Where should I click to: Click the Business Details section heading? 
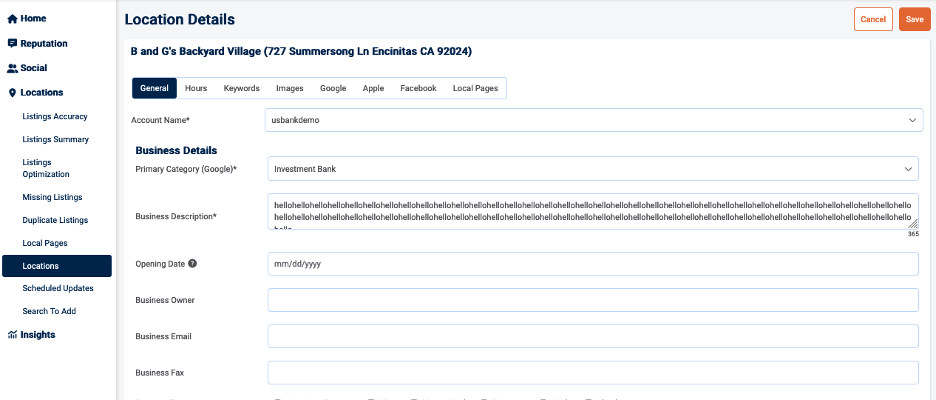(176, 150)
